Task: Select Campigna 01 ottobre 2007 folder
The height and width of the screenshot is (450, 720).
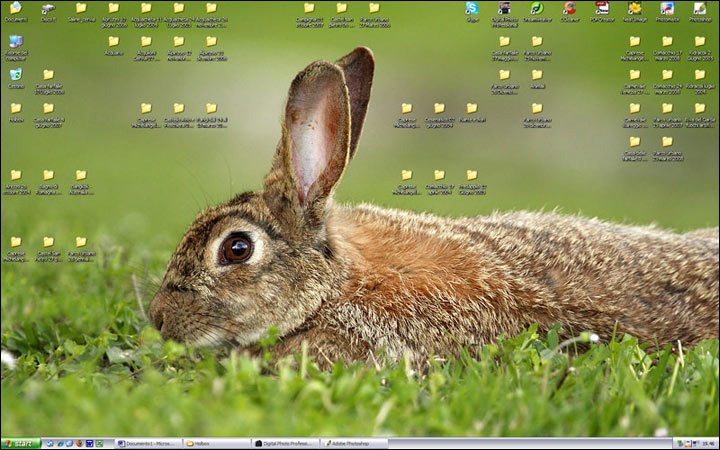Action: coord(309,14)
